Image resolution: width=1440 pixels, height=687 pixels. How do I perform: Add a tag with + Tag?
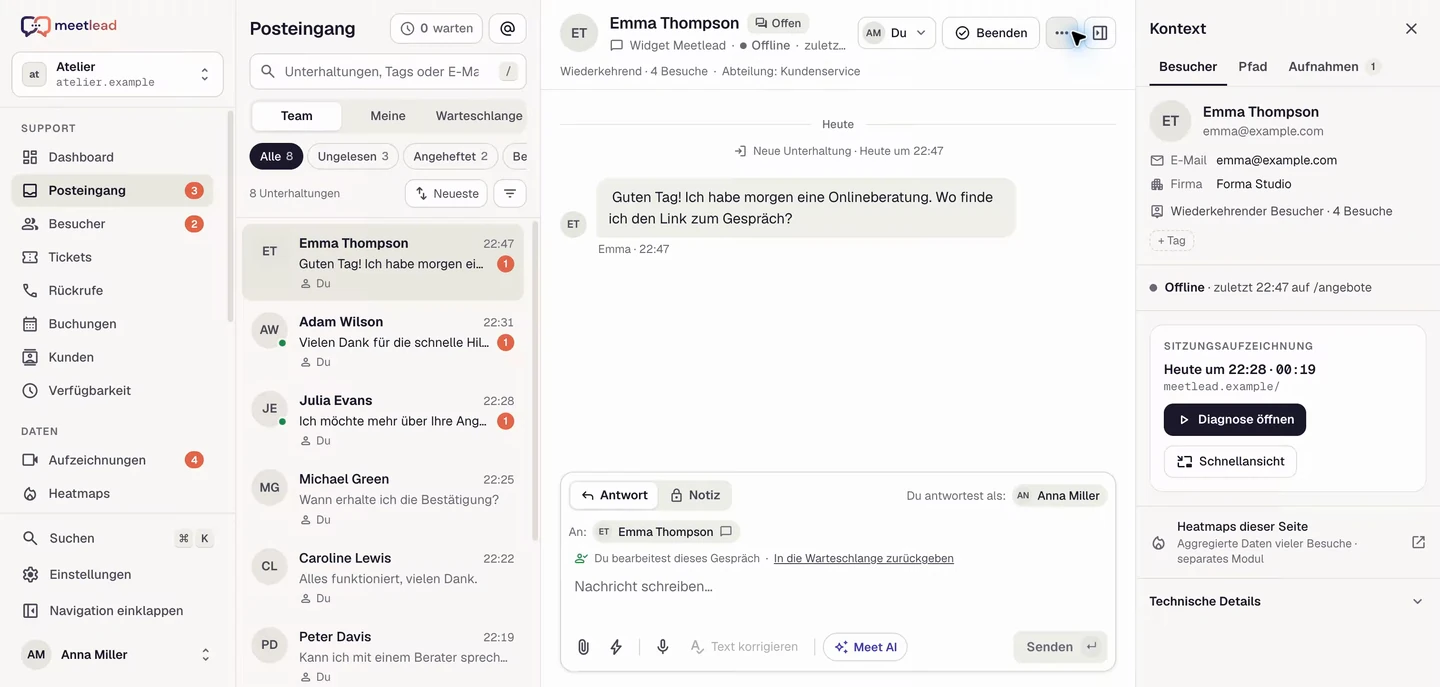pos(1171,241)
